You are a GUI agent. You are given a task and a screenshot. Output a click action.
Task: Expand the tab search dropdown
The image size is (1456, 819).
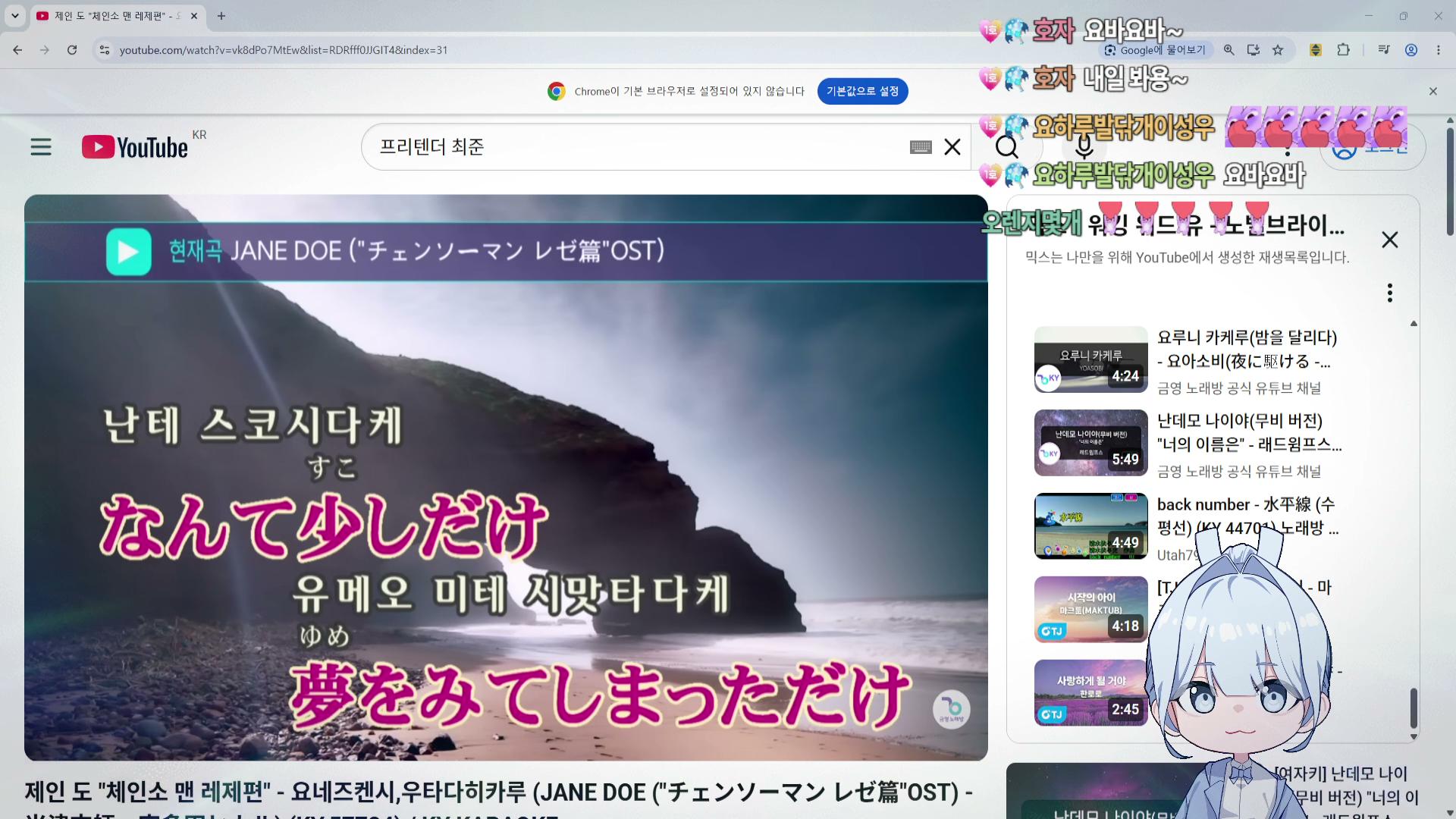point(15,16)
